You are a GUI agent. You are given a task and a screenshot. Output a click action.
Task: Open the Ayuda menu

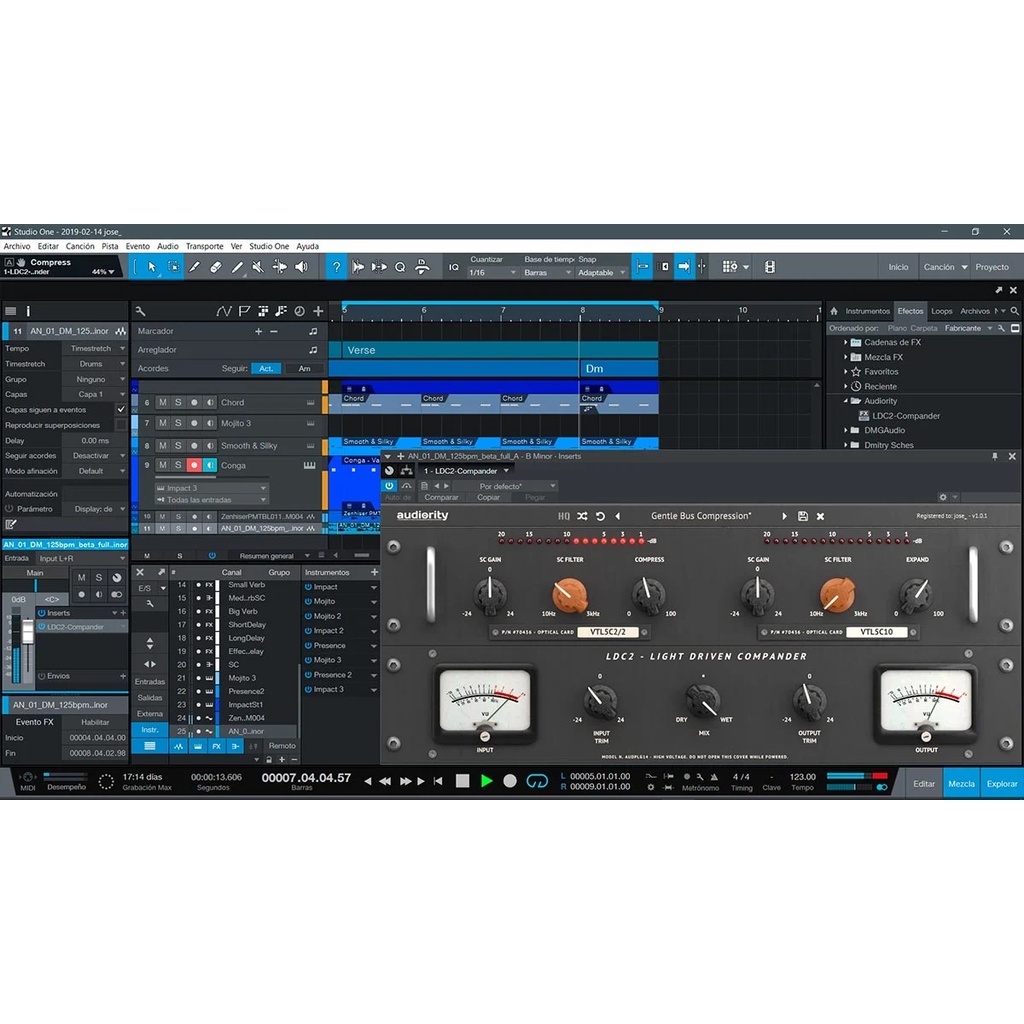point(308,246)
